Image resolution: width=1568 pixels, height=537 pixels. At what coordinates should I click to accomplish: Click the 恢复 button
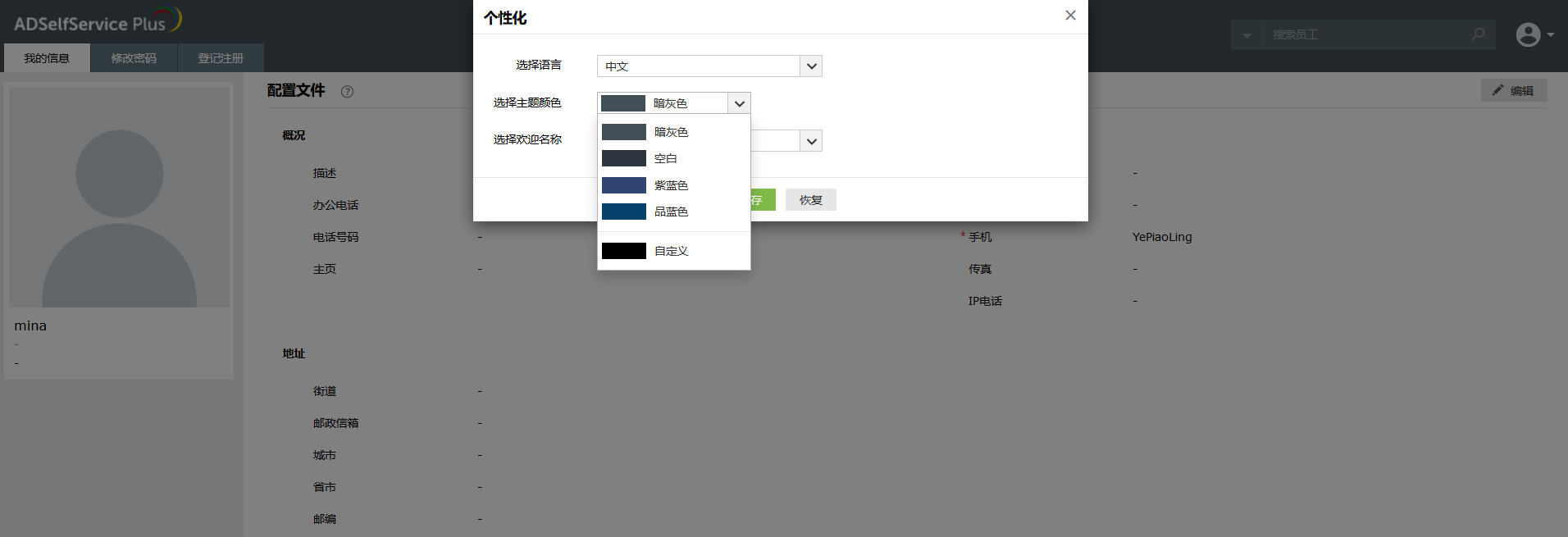(810, 200)
